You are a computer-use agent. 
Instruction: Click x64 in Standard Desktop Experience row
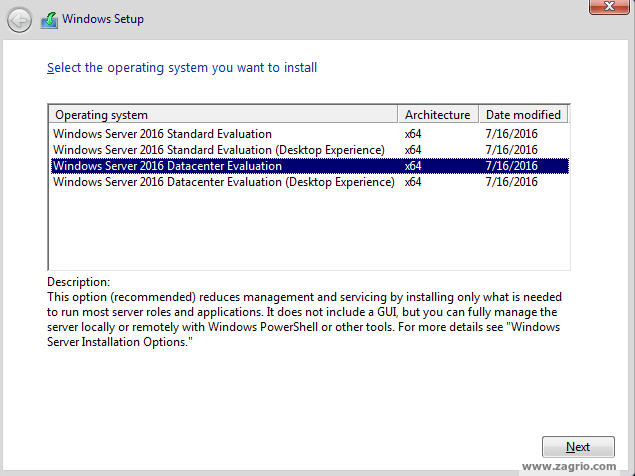pos(413,150)
